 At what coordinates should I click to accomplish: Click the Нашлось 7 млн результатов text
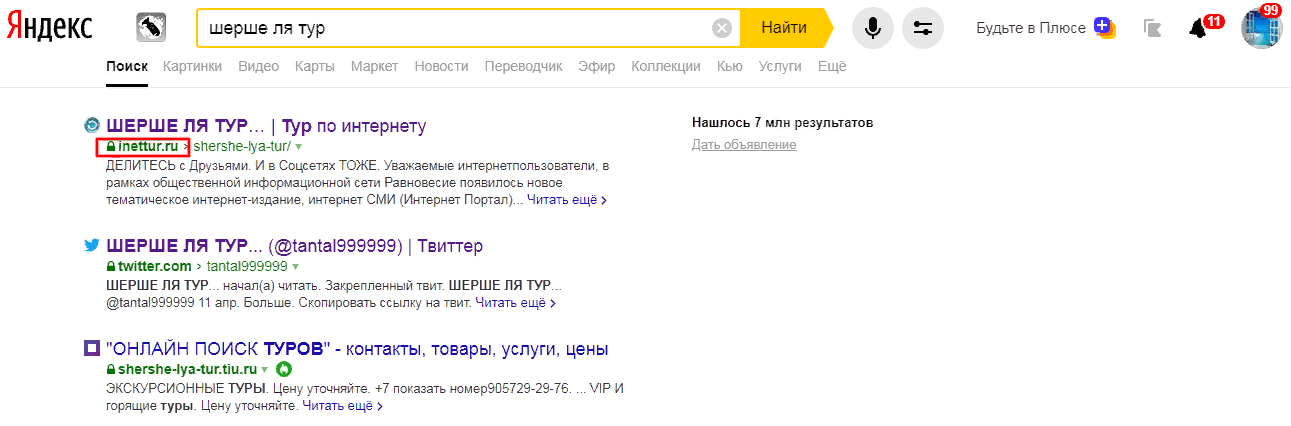(783, 123)
